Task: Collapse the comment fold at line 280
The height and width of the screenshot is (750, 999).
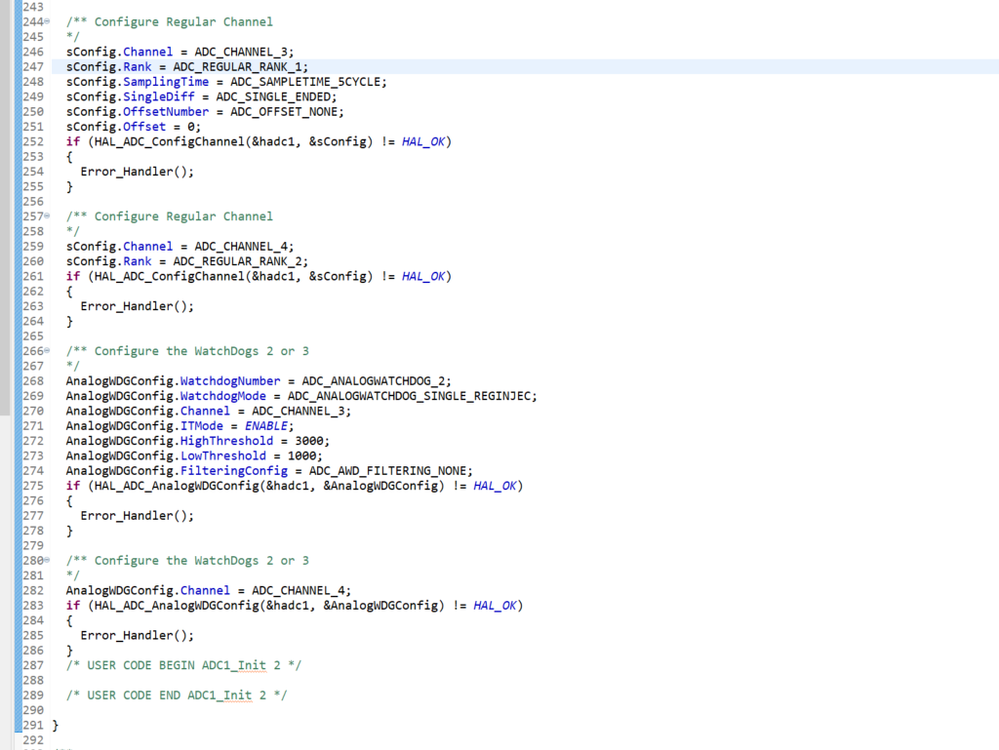Action: [x=47, y=560]
